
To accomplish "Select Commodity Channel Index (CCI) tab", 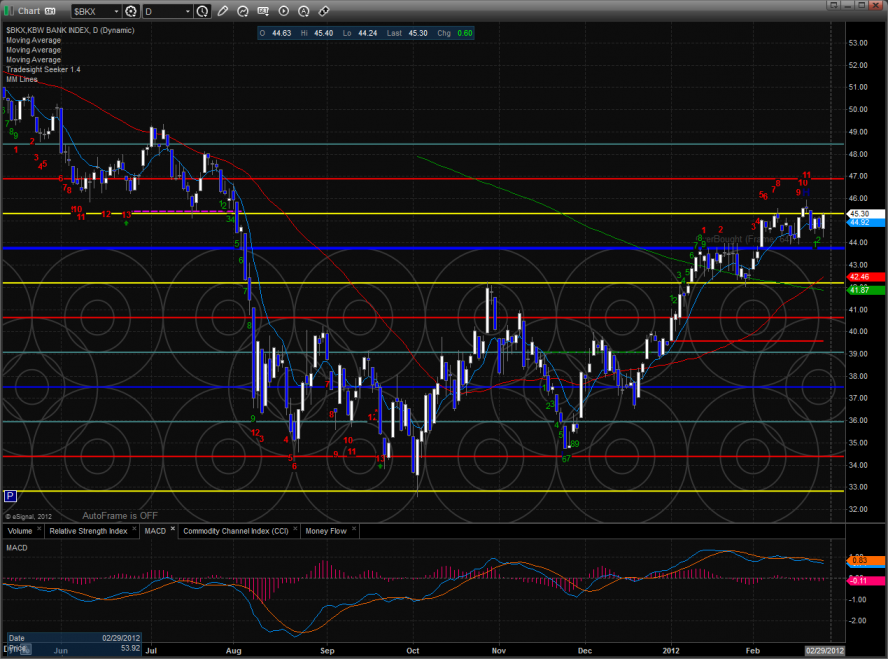I will pyautogui.click(x=236, y=531).
